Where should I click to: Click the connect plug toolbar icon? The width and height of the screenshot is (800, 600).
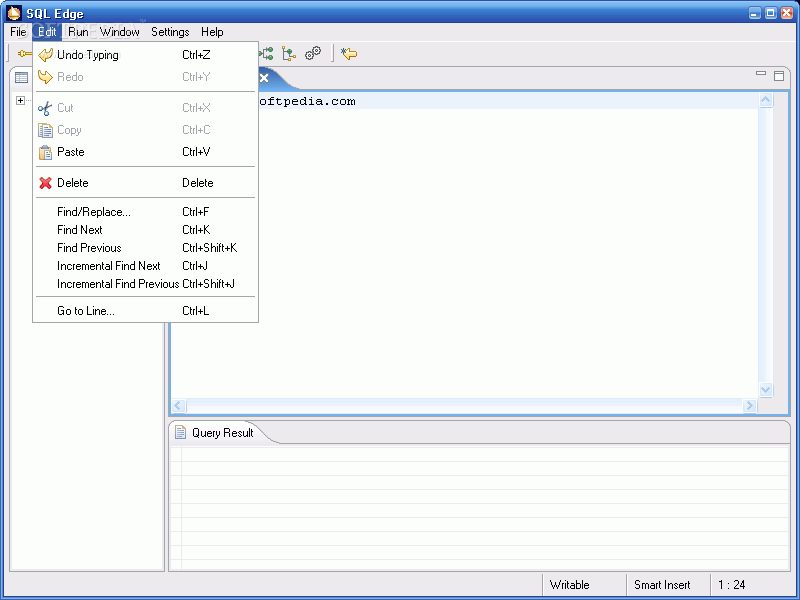[23, 54]
